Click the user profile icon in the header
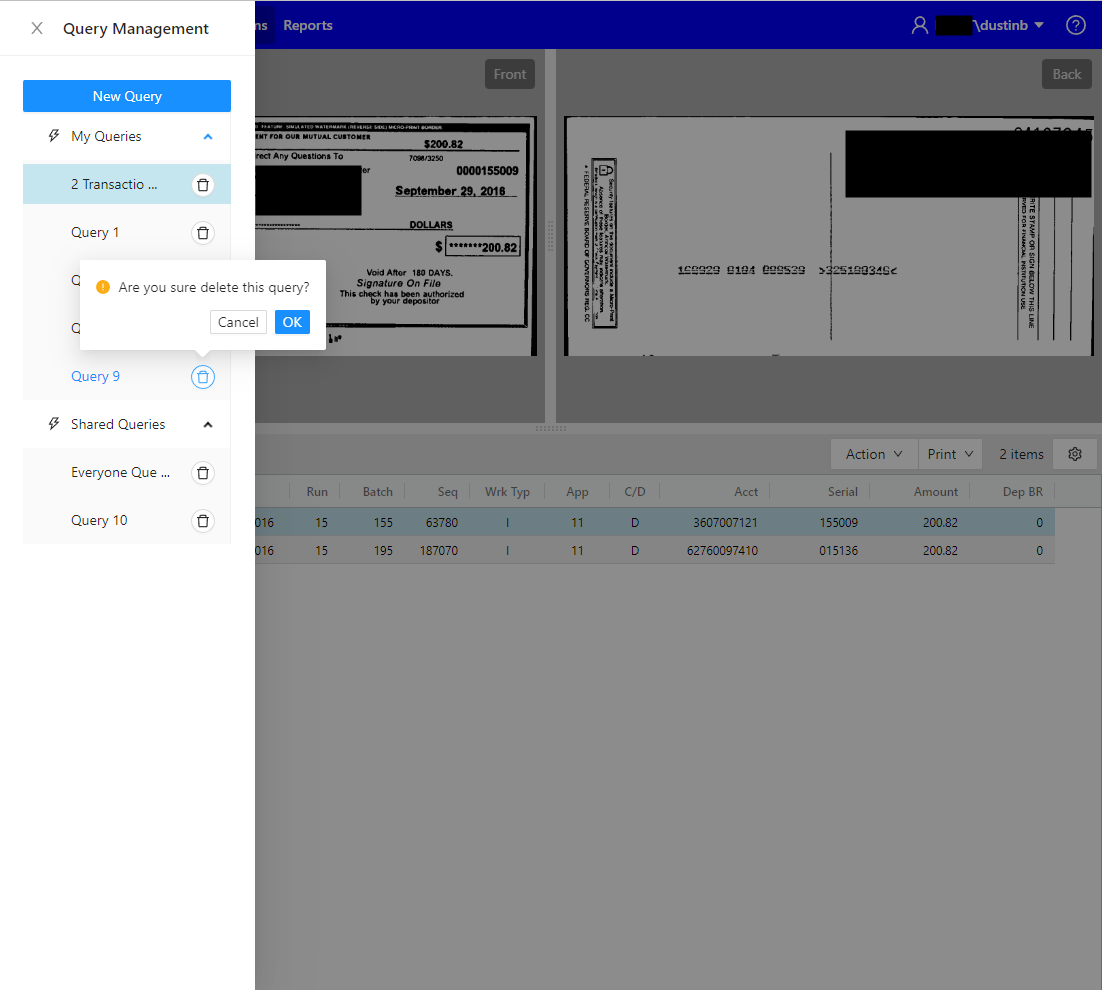This screenshot has height=990, width=1102. (x=919, y=24)
